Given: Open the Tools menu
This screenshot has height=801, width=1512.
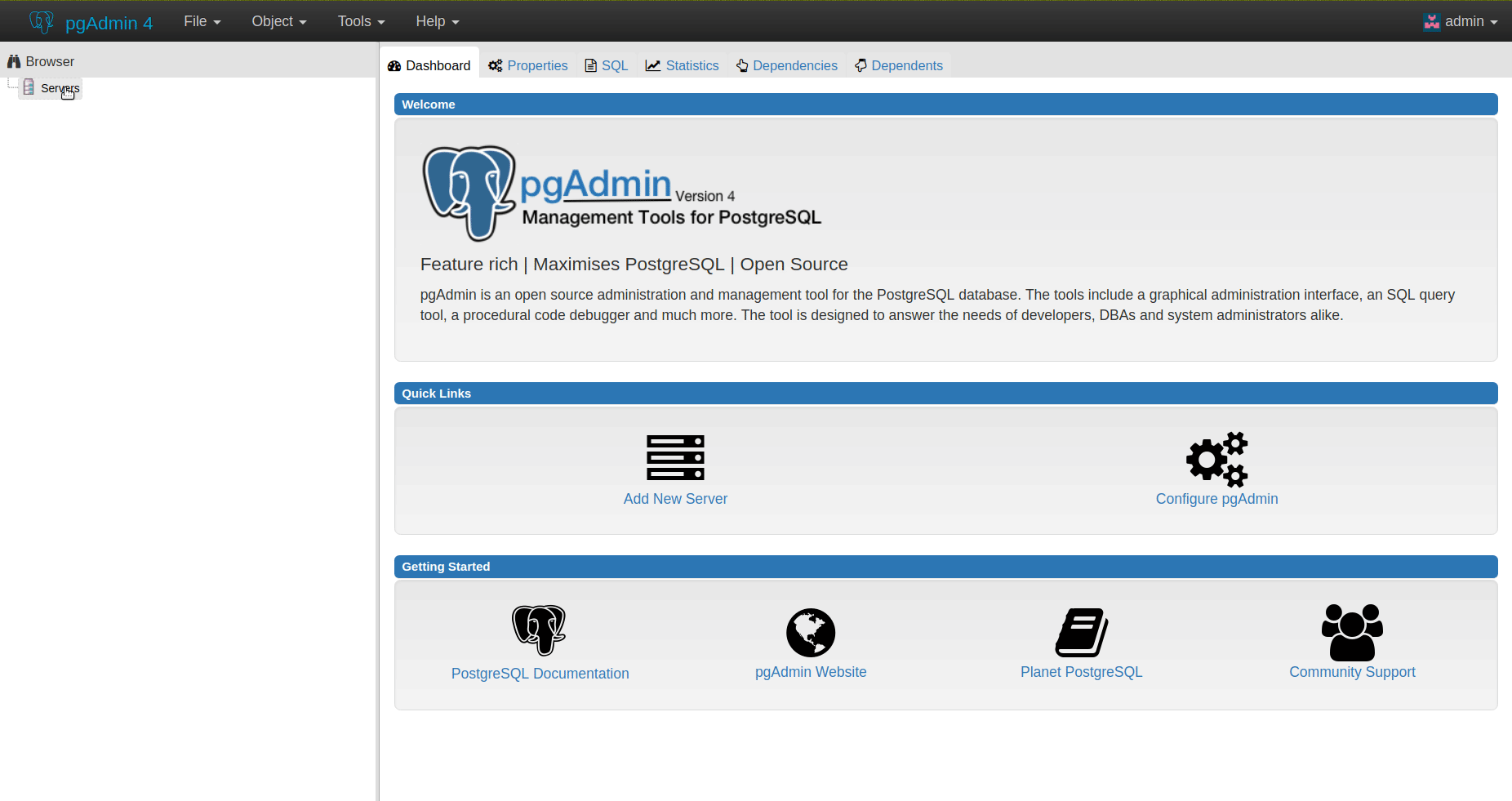Looking at the screenshot, I should point(361,21).
